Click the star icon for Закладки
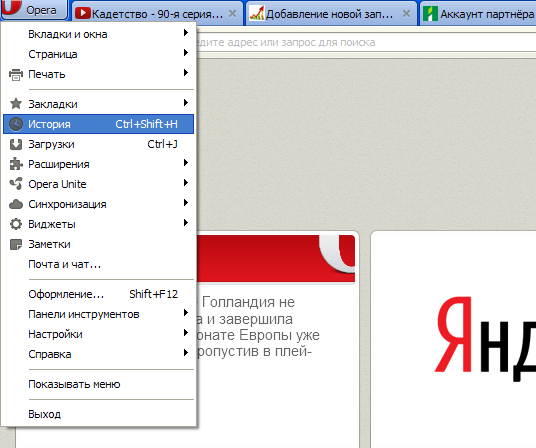This screenshot has height=448, width=536. [x=16, y=104]
